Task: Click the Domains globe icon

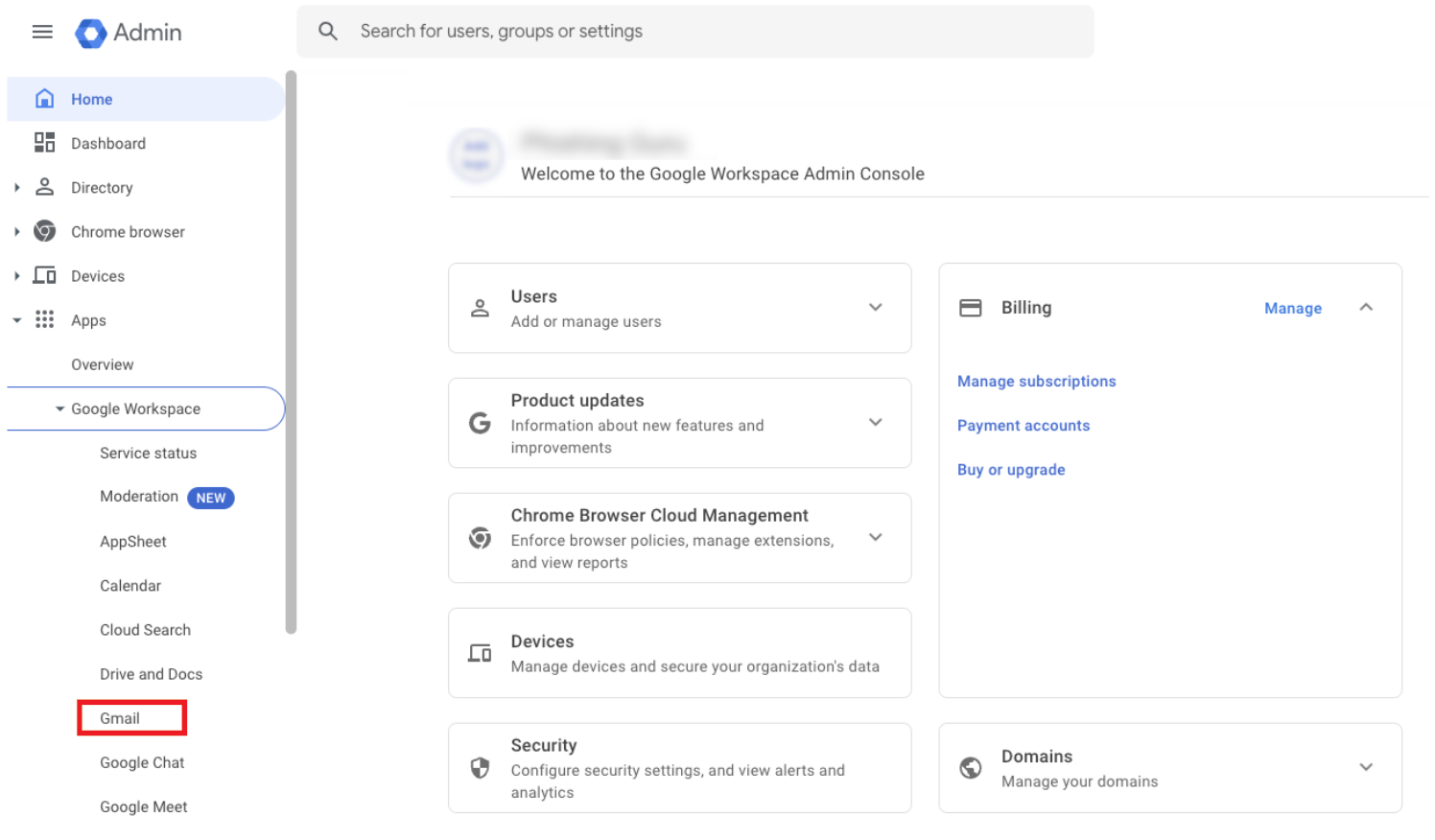Action: coord(970,767)
